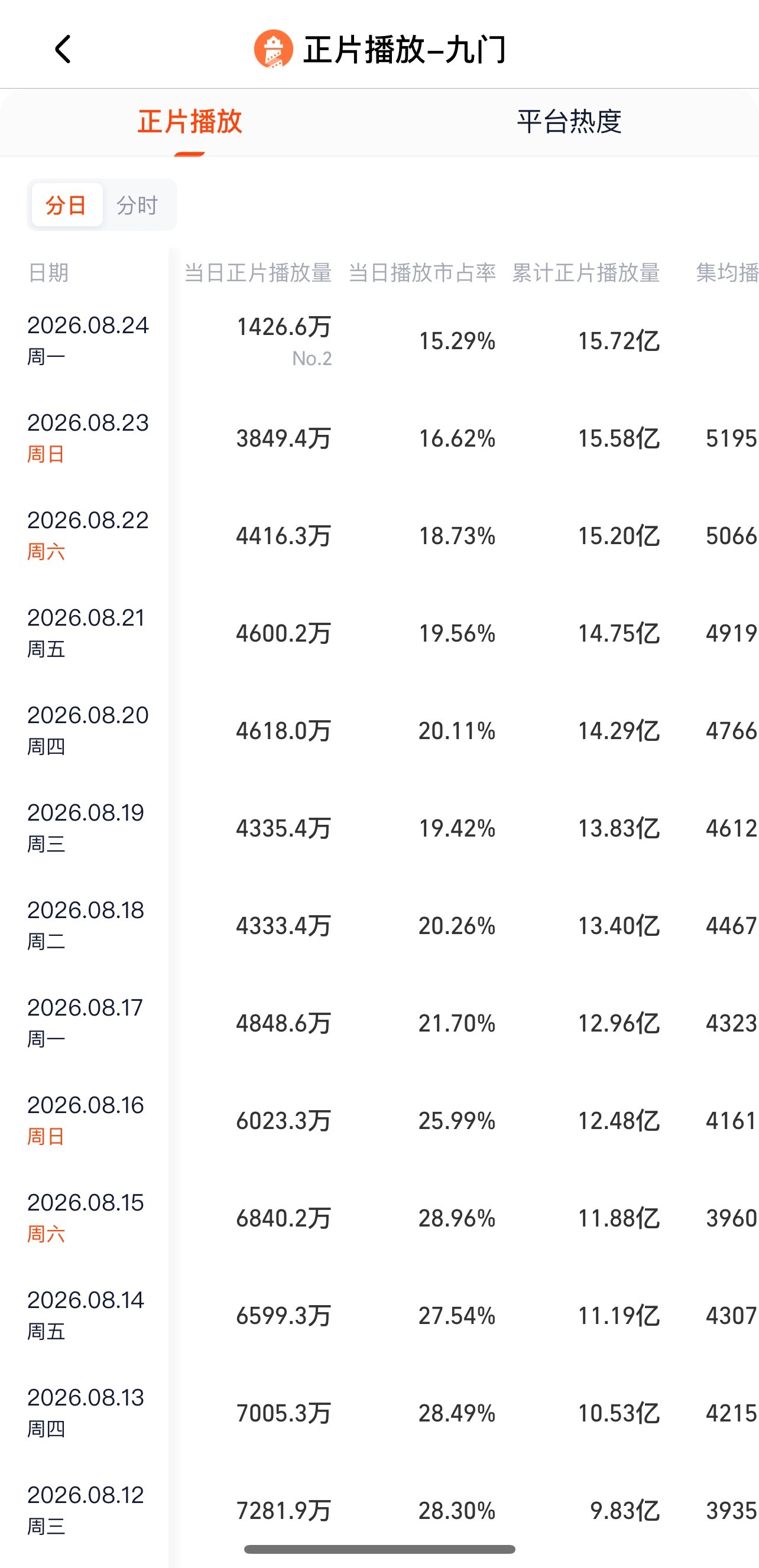Toggle to 分日 daily view
Image resolution: width=759 pixels, height=1568 pixels.
tap(66, 205)
